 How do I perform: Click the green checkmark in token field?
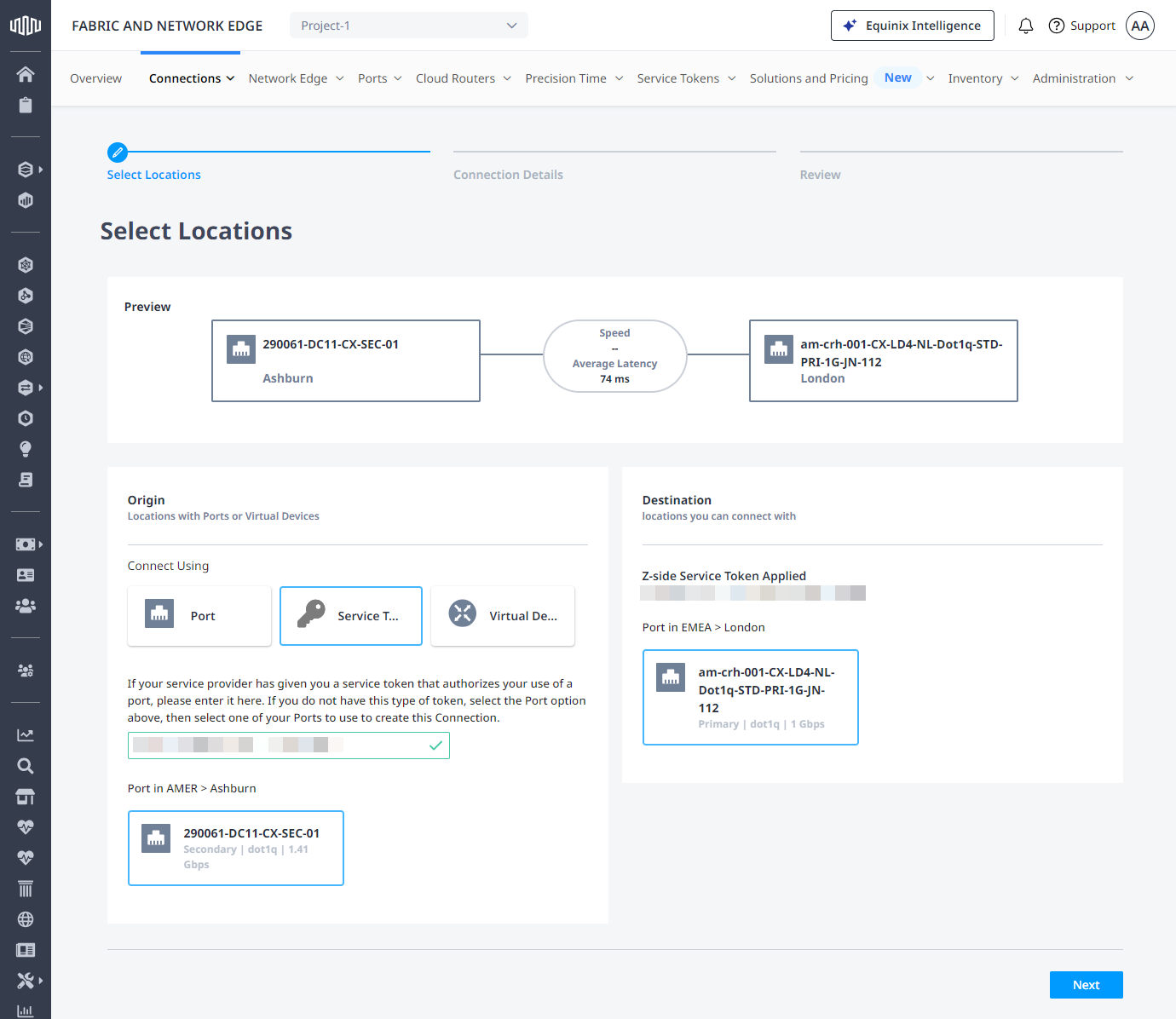pyautogui.click(x=435, y=746)
